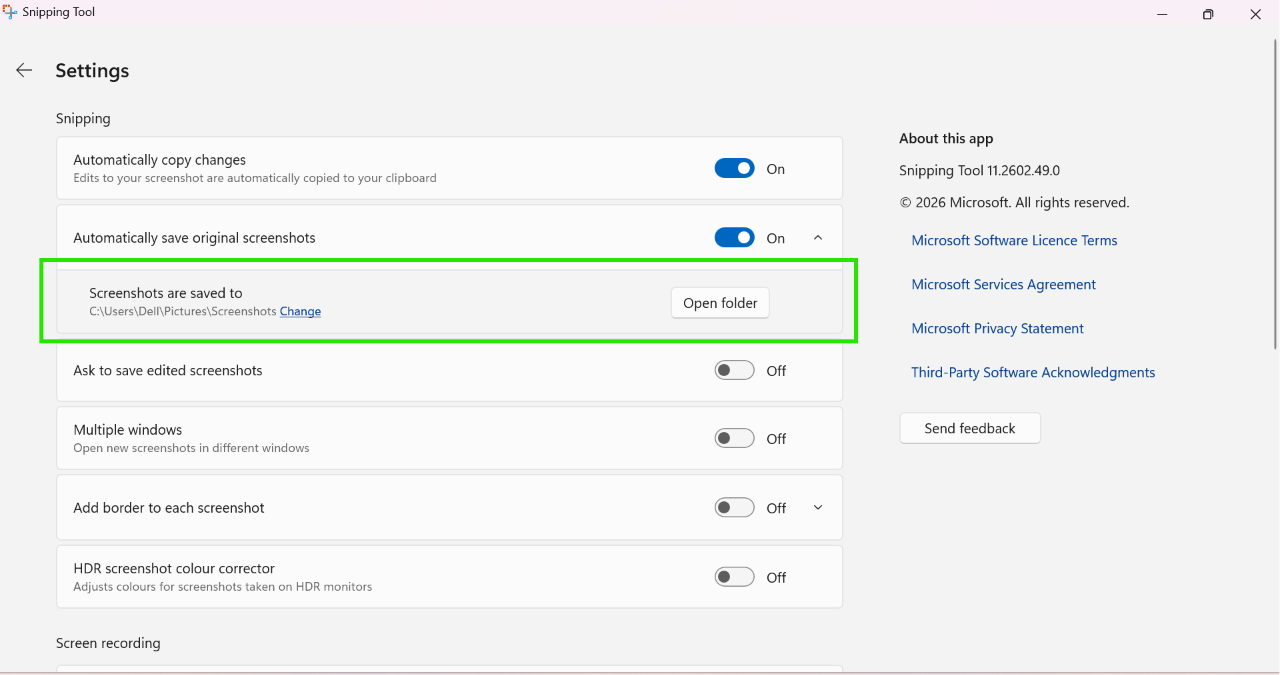Click the Snipping Tool 11.2602.49.0 version text
This screenshot has width=1280, height=675.
979,170
